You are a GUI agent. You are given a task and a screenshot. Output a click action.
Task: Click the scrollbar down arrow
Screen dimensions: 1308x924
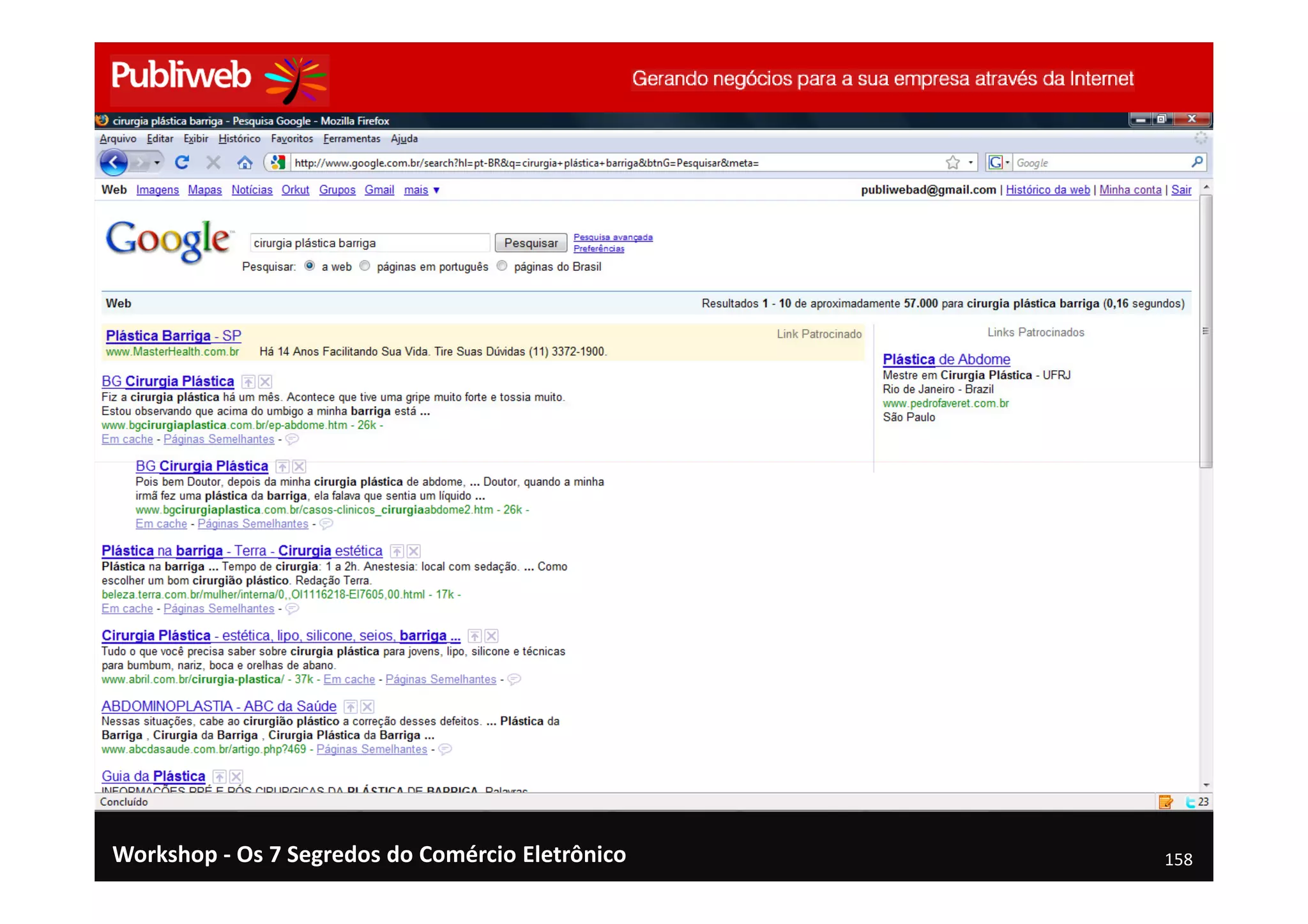point(1206,785)
